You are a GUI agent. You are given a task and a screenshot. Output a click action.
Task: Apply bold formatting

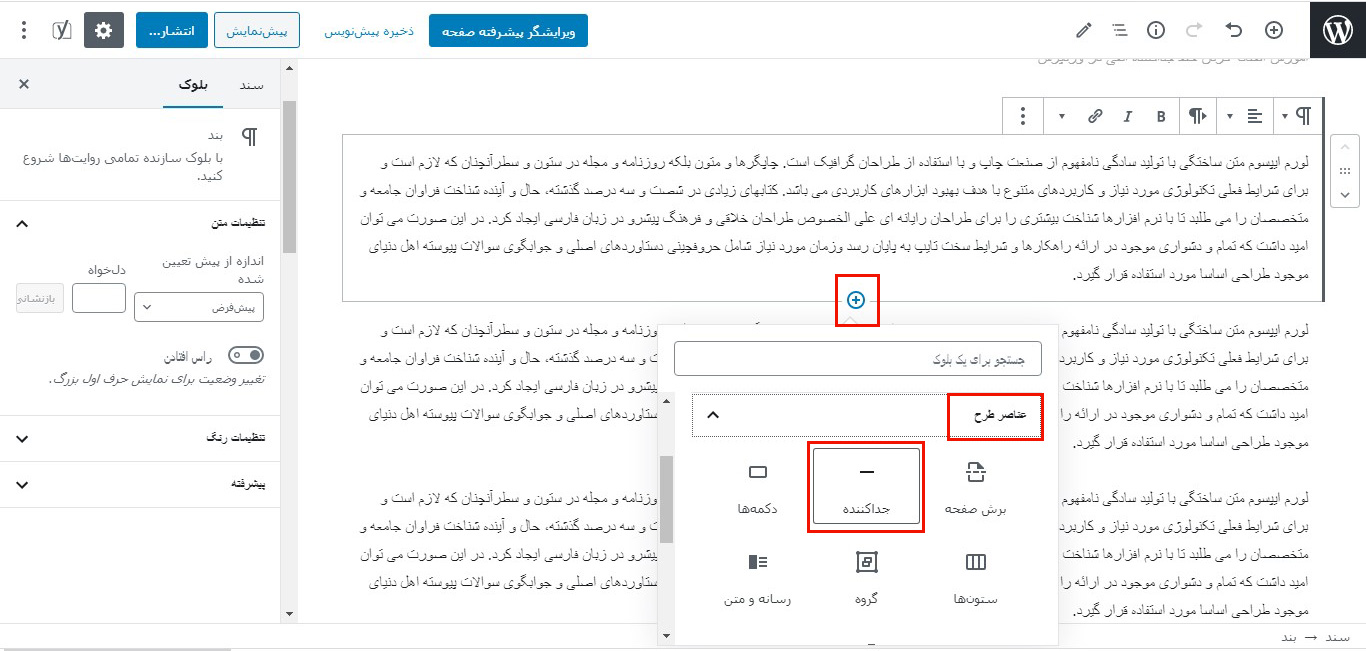click(x=1161, y=116)
